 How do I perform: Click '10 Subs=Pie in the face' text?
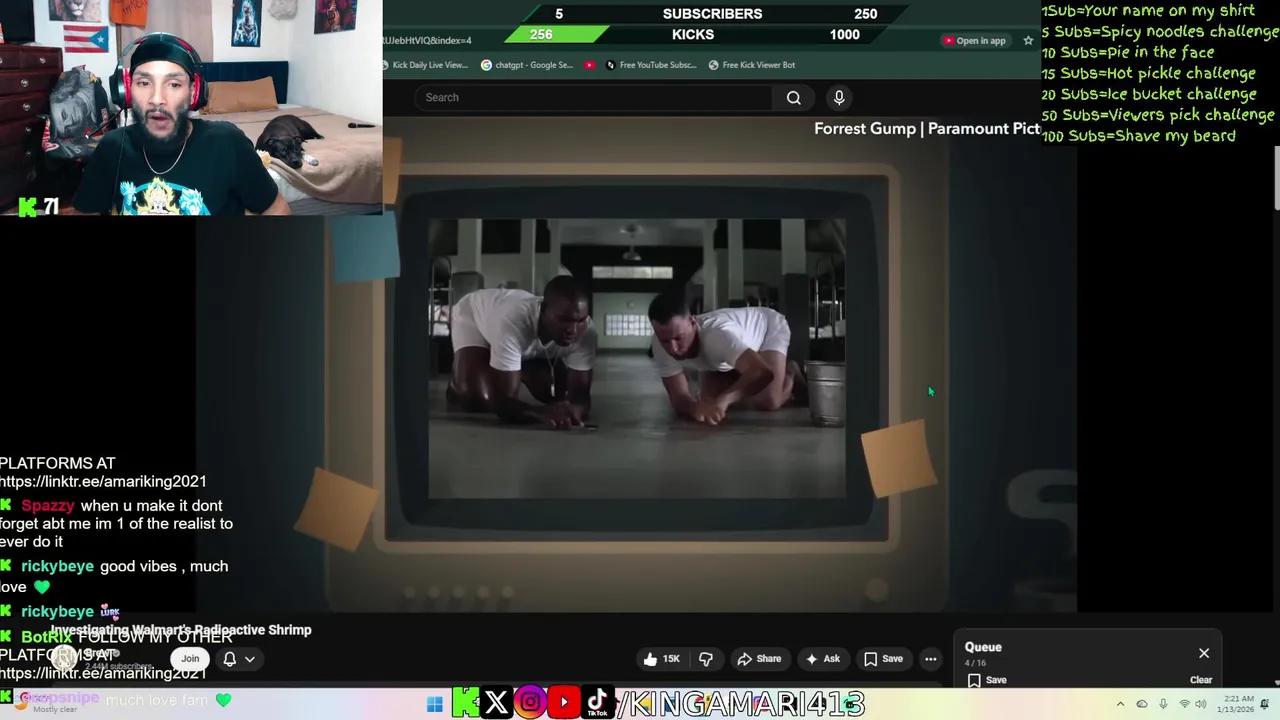(x=1128, y=52)
